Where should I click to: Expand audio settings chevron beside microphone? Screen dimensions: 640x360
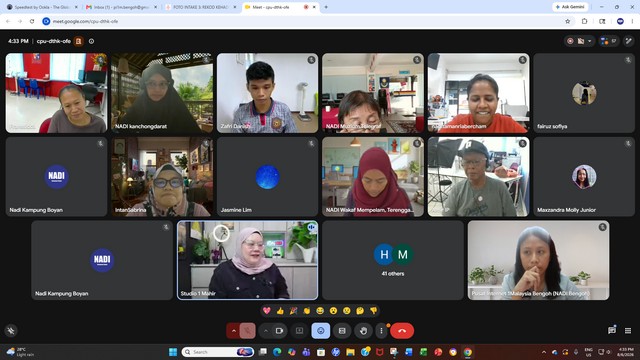pyautogui.click(x=233, y=331)
